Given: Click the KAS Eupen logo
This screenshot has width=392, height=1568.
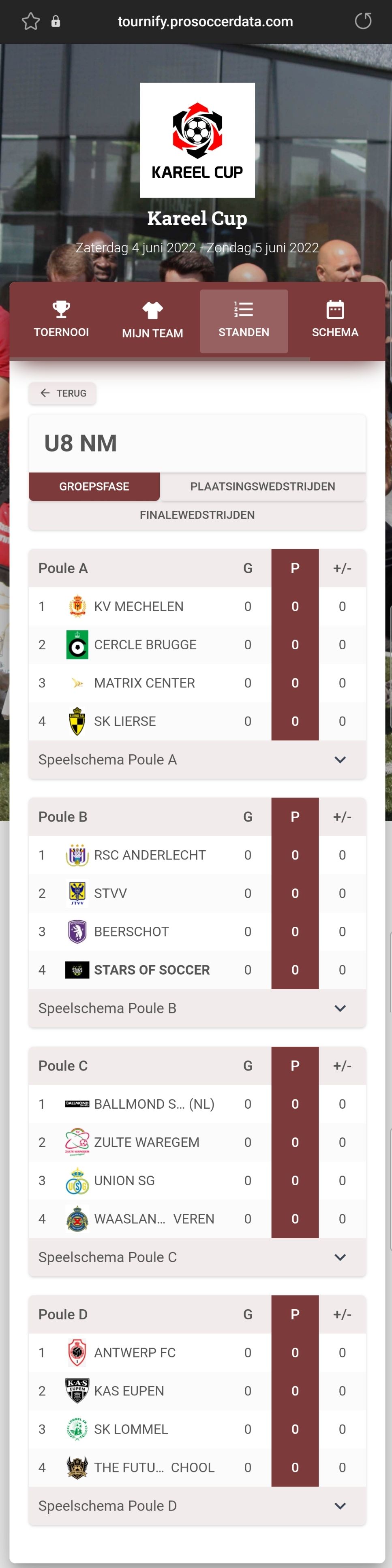Looking at the screenshot, I should (x=77, y=1390).
